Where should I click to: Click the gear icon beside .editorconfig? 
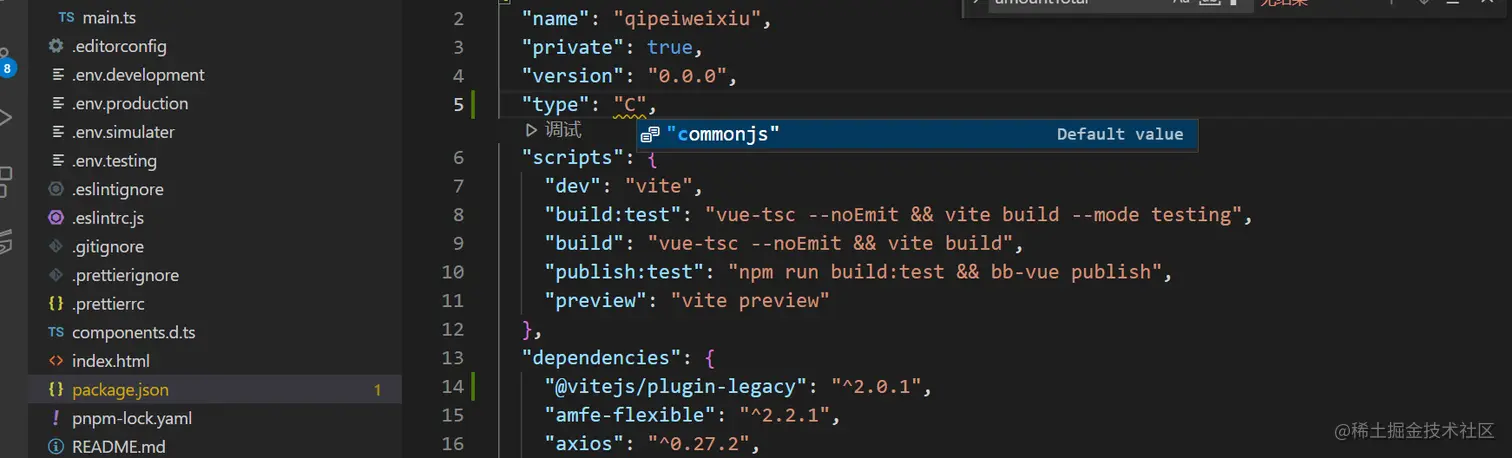pos(56,46)
